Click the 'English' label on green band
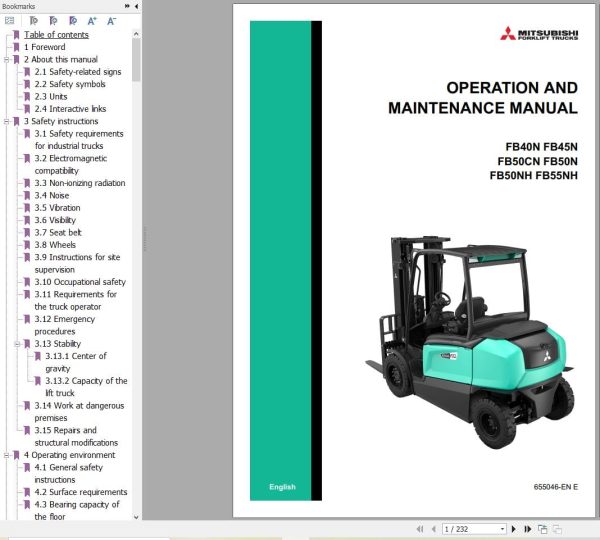Viewport: 600px width, 540px height. 282,487
